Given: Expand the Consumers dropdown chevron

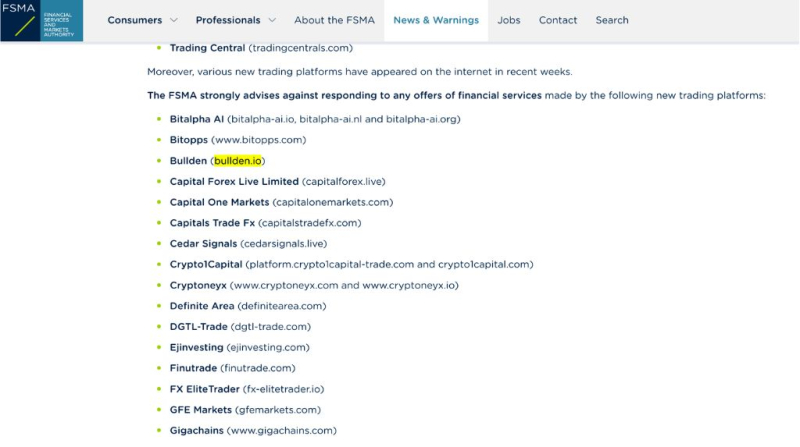Looking at the screenshot, I should click(x=173, y=20).
